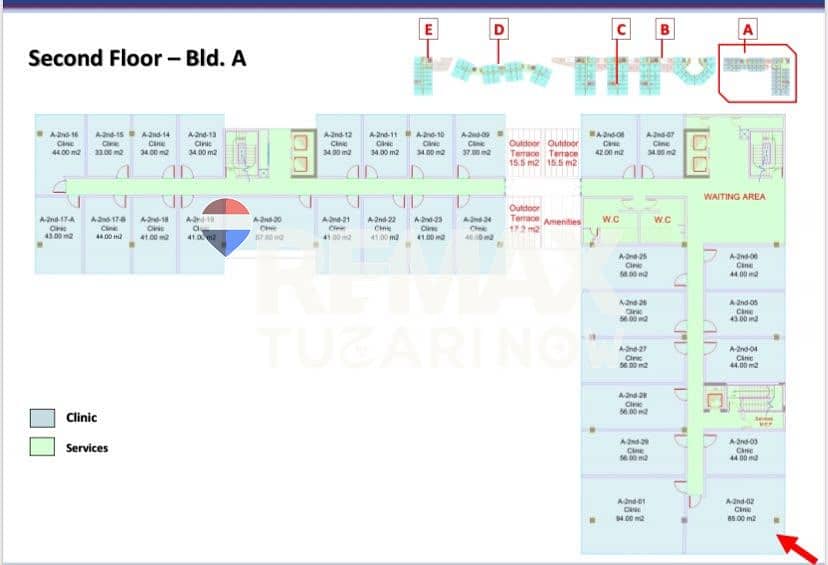Screen dimensions: 828x565
Task: Select clinic A-2nd-15 (33.00 m2)
Action: (x=109, y=144)
